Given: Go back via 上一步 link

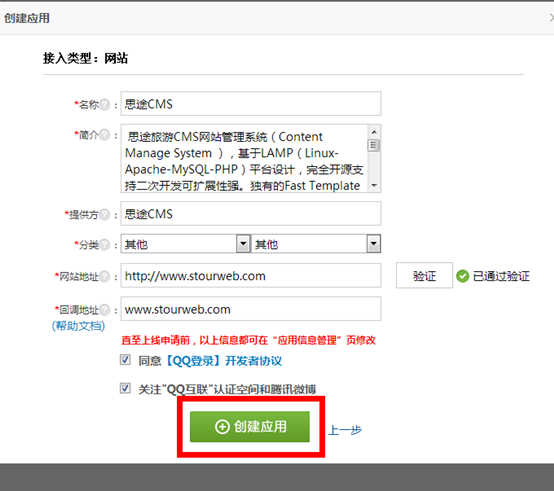Looking at the screenshot, I should (x=345, y=430).
